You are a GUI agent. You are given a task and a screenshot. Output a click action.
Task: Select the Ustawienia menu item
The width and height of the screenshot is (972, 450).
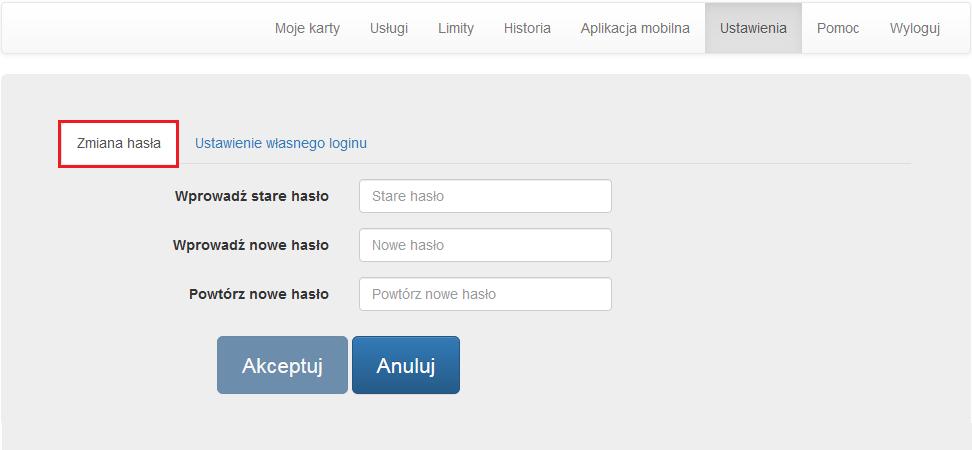click(753, 29)
